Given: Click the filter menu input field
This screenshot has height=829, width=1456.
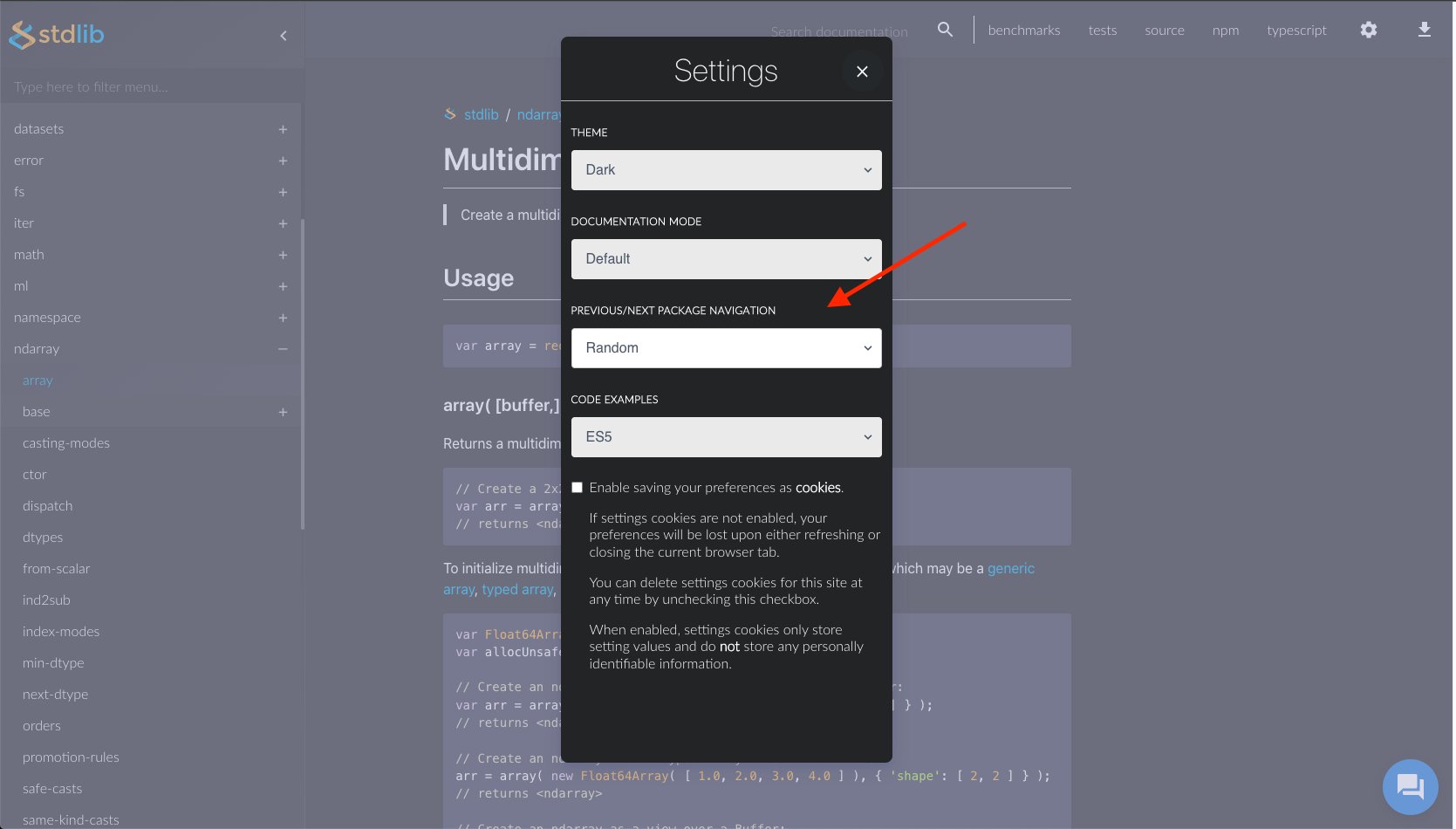Looking at the screenshot, I should coord(150,86).
